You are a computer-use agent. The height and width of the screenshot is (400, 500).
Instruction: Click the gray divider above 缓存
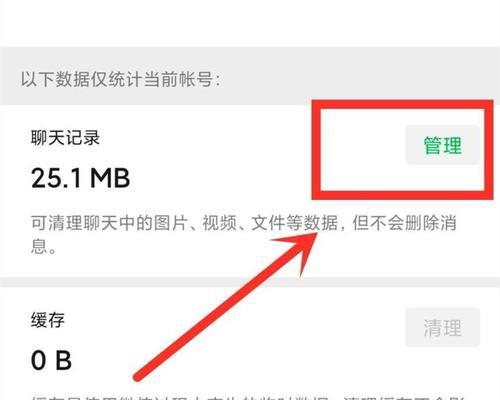coord(250,282)
